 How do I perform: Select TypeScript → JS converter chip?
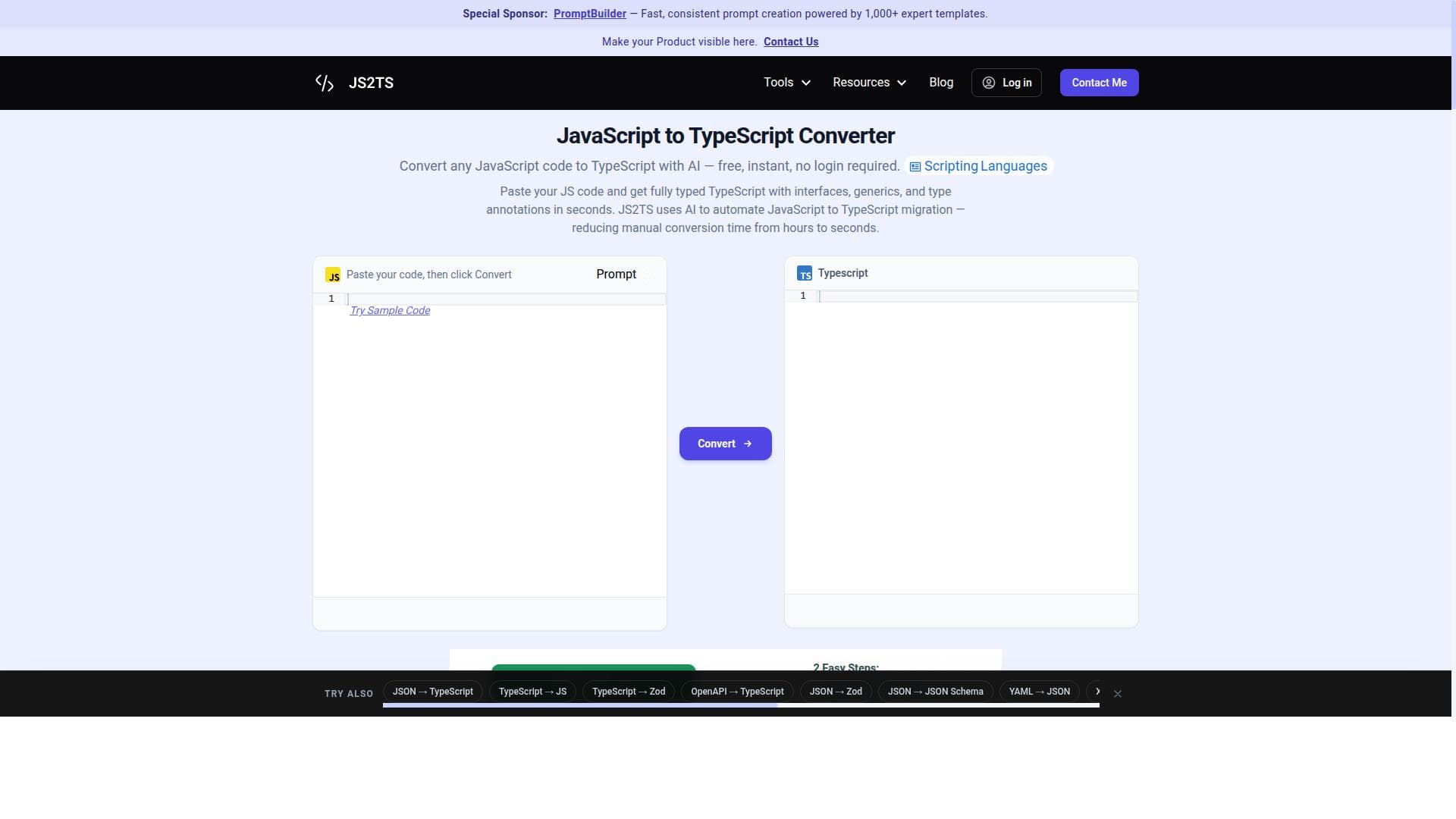click(532, 692)
